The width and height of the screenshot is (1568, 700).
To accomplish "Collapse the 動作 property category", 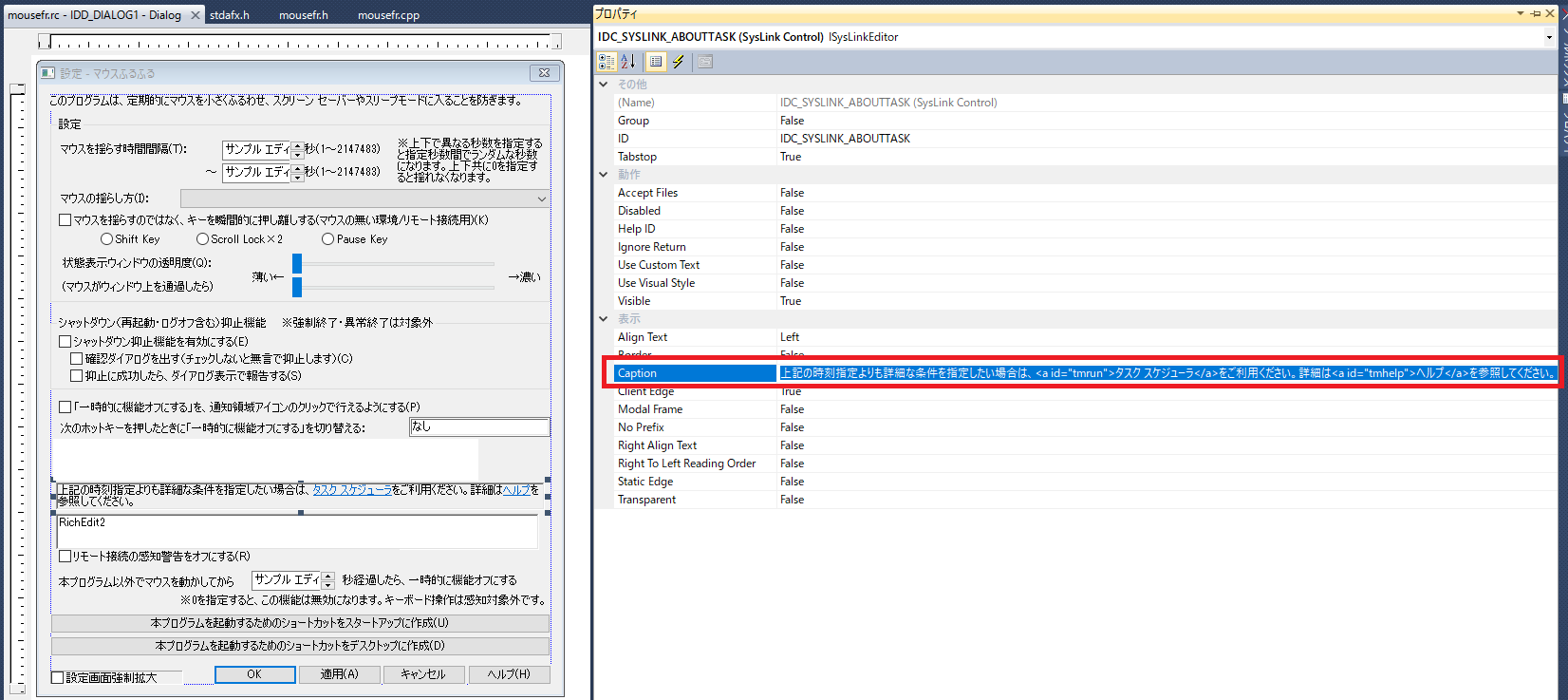I will coord(603,175).
